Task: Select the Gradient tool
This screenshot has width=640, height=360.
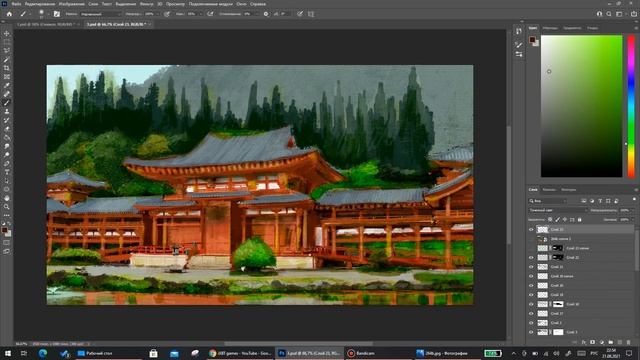Action: point(7,138)
